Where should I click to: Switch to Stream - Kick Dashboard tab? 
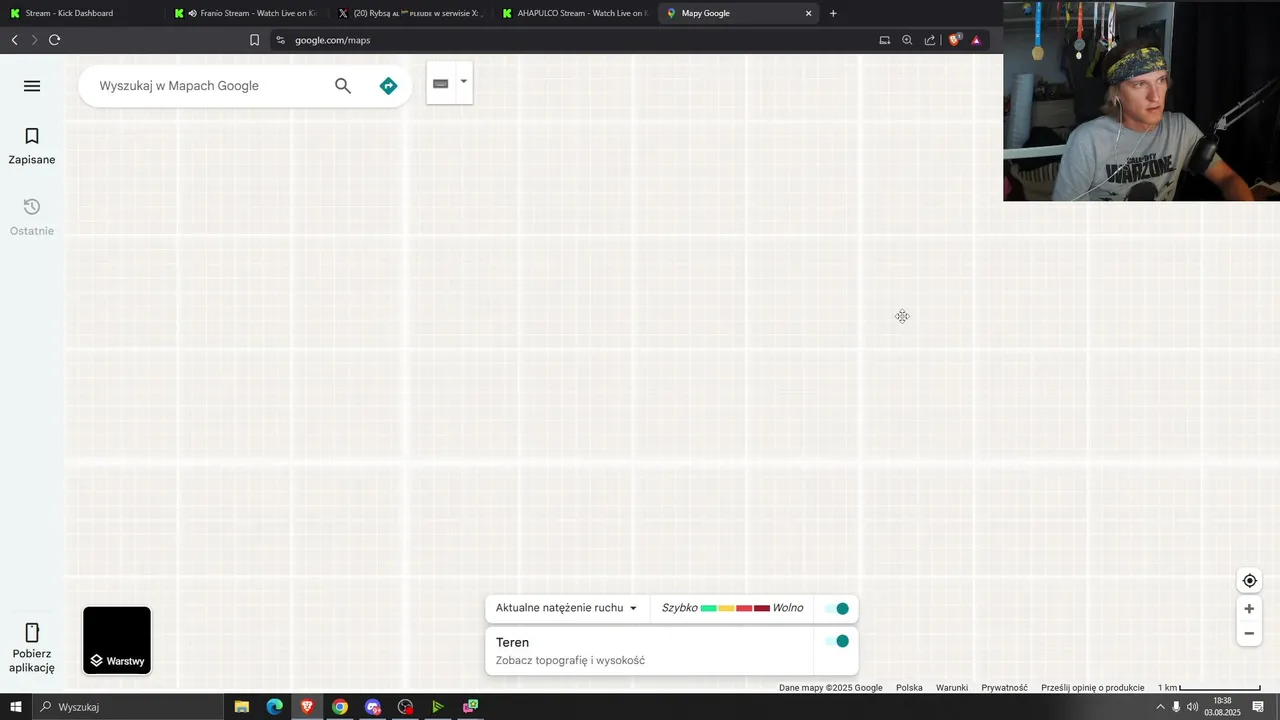coord(82,13)
